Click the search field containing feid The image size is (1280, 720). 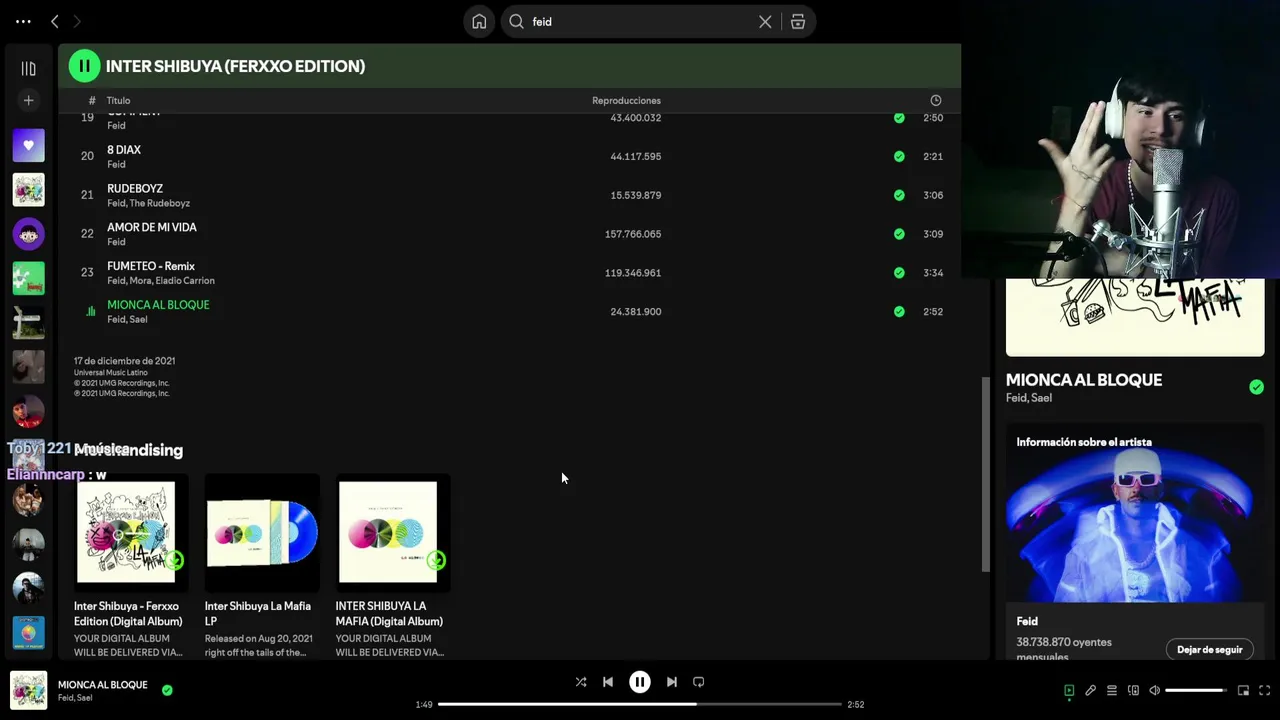click(640, 21)
